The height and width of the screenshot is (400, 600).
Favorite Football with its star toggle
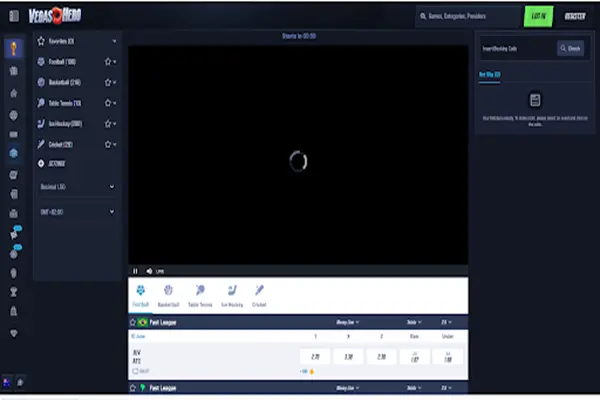coord(108,62)
